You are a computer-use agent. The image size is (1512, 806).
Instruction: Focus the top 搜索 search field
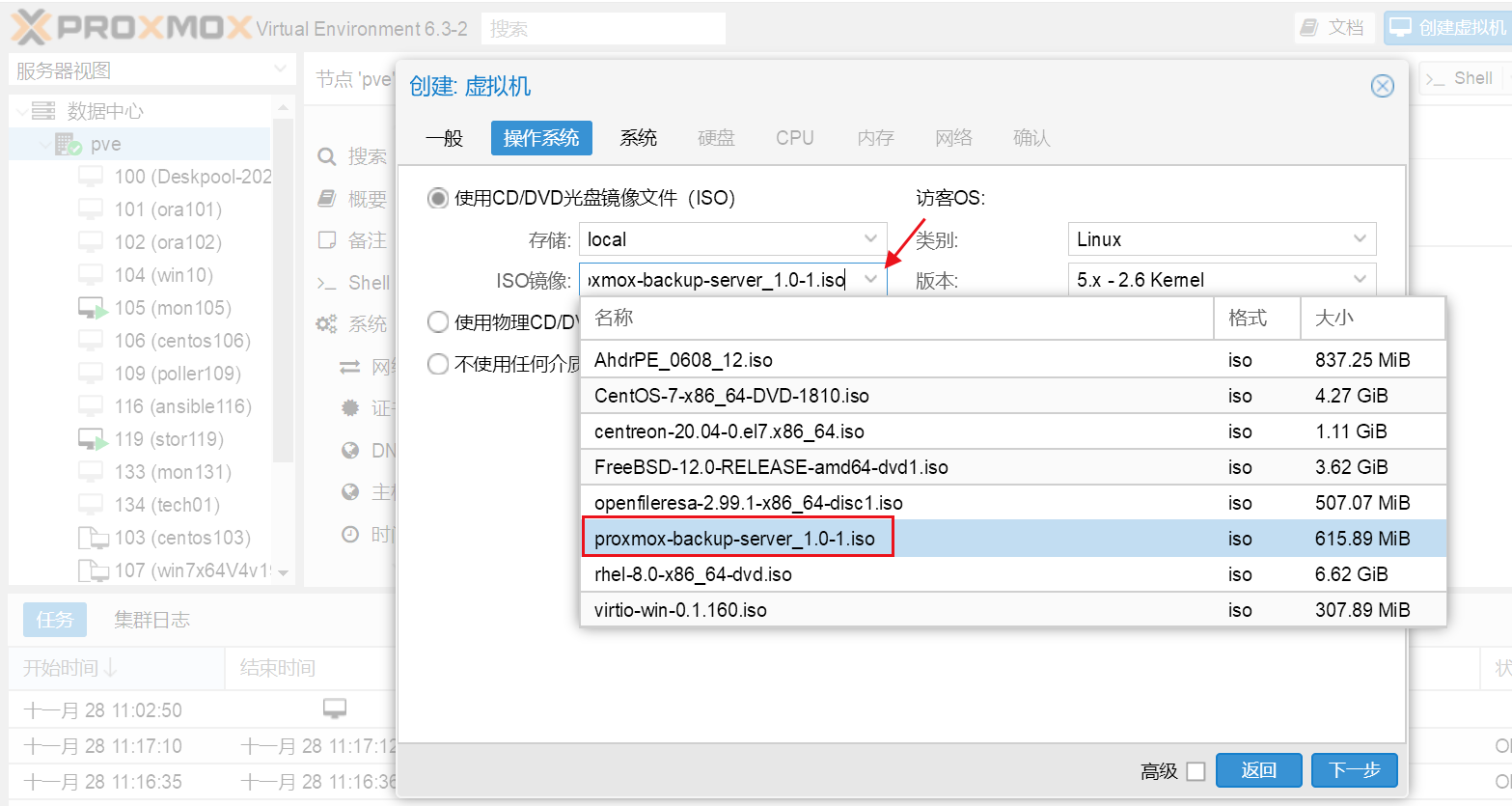(603, 29)
